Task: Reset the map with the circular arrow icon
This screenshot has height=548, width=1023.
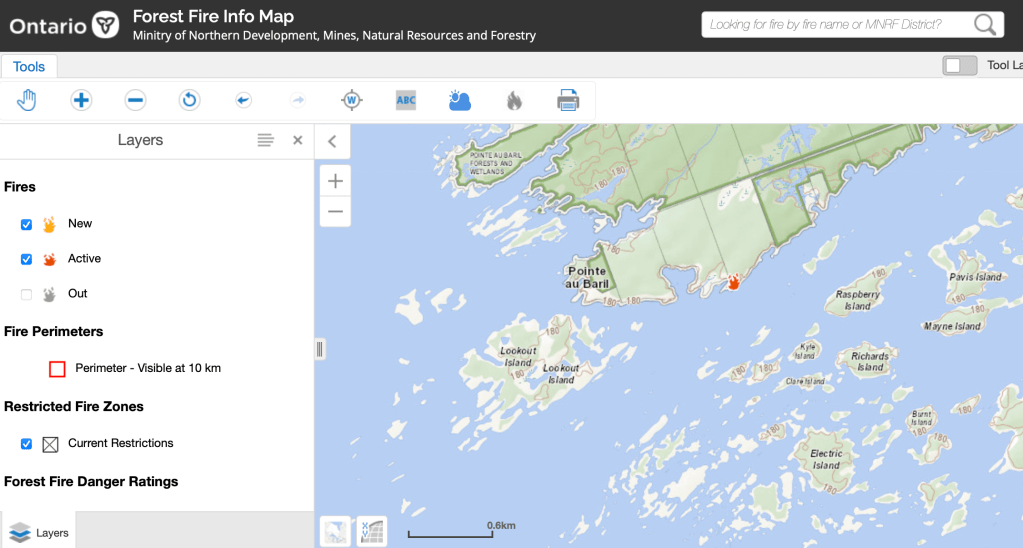Action: point(189,100)
